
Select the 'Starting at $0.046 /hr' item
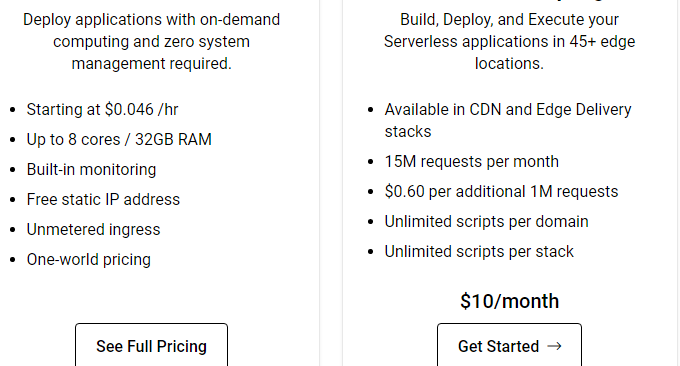coord(102,109)
